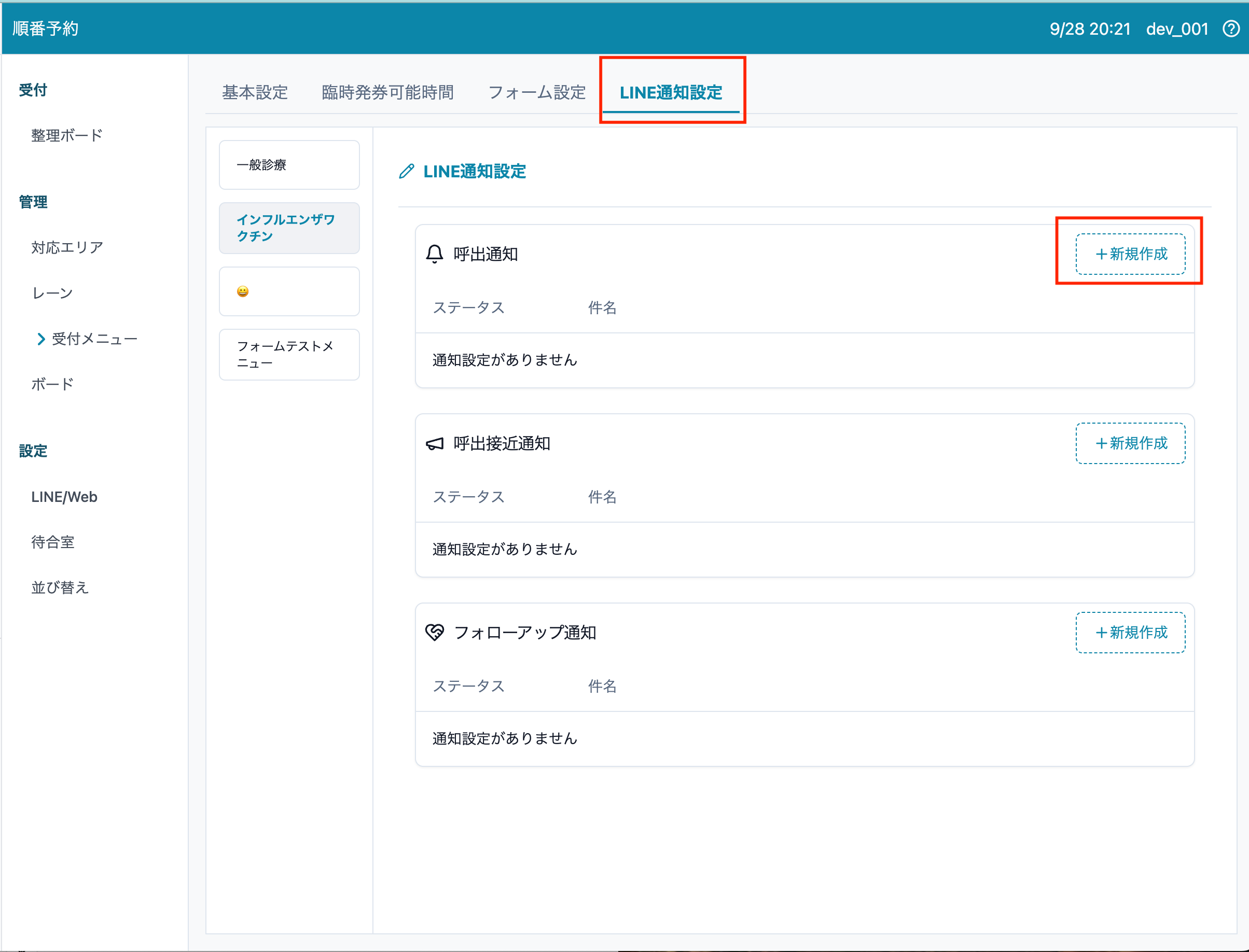Viewport: 1249px width, 952px height.
Task: Click 新規作成 in the 呼出接近通知 section
Action: [1130, 443]
